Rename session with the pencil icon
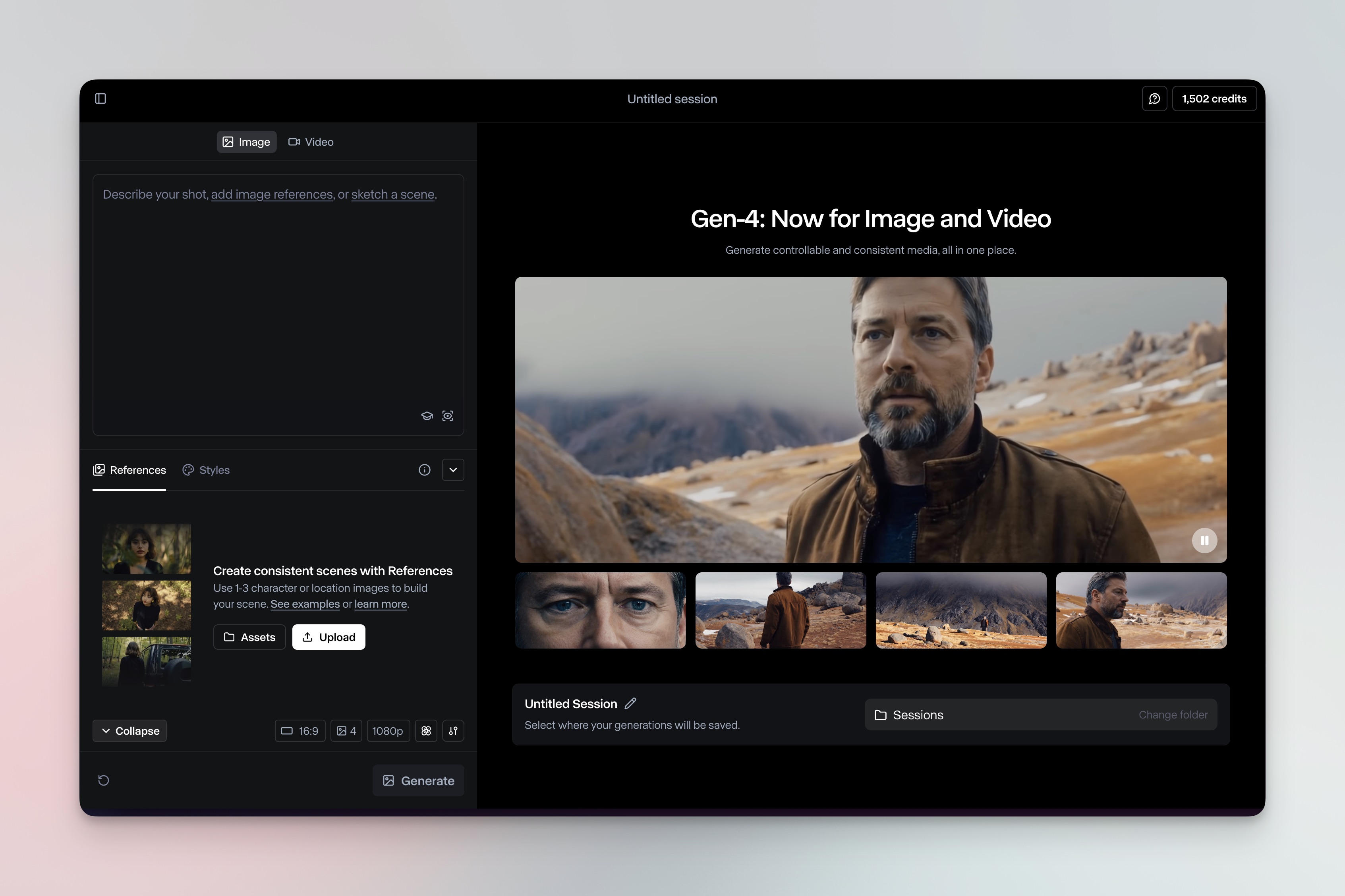 tap(630, 703)
